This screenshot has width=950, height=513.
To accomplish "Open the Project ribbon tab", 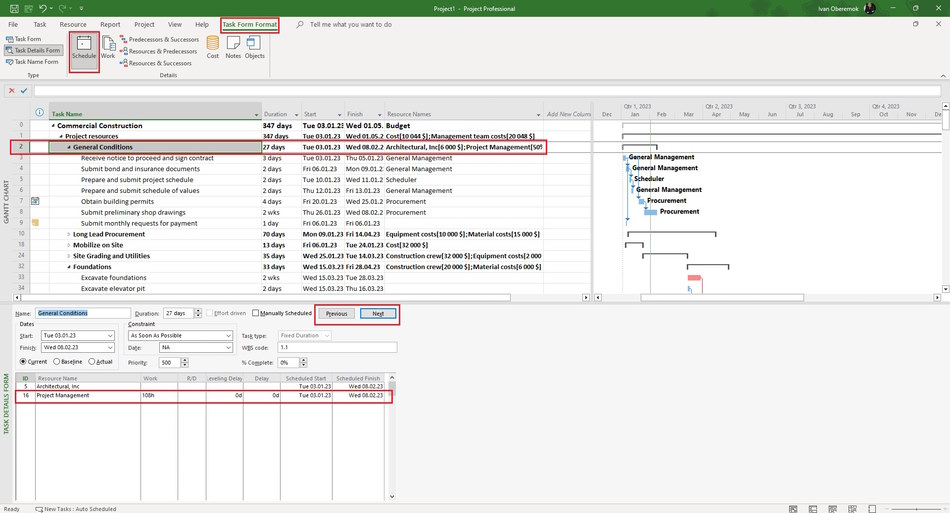I will [x=144, y=25].
